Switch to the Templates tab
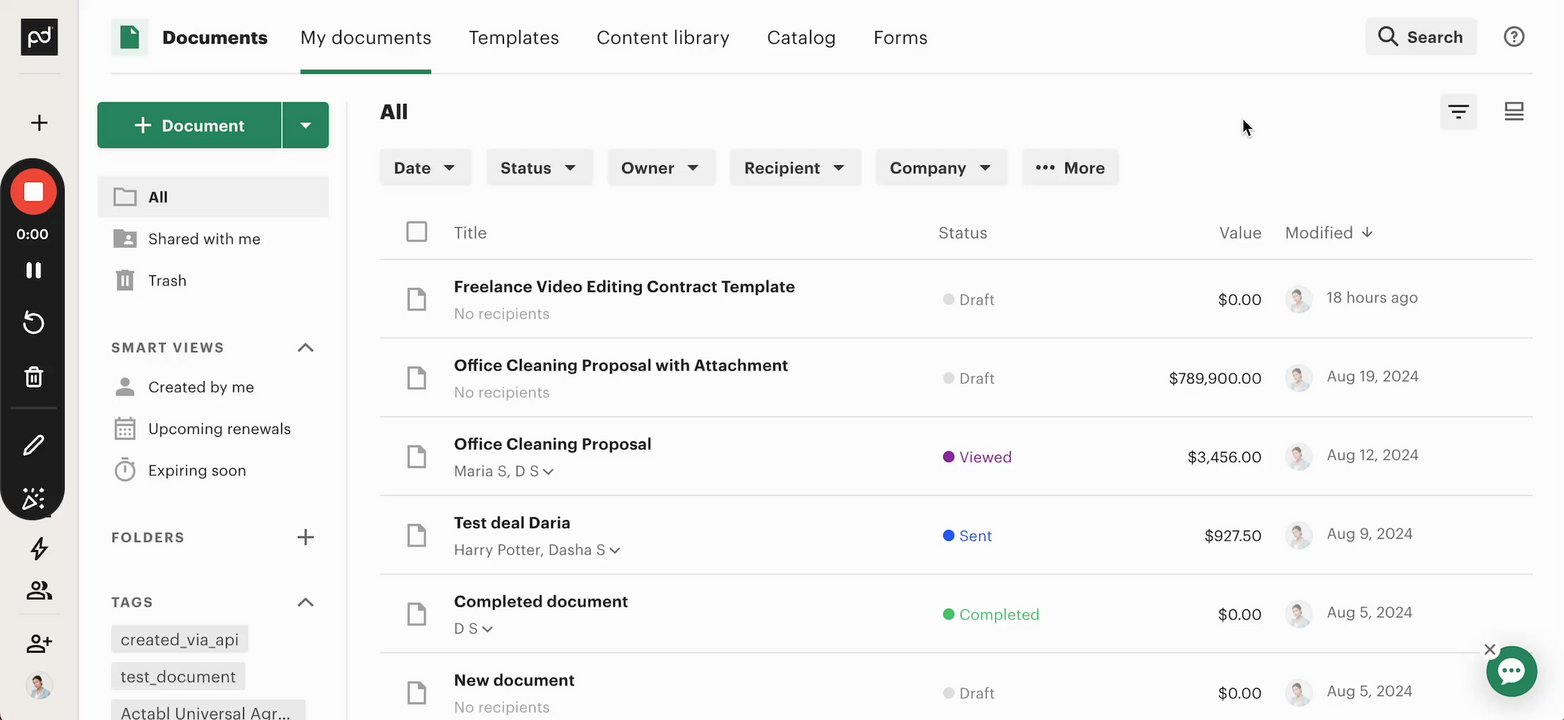Image resolution: width=1564 pixels, height=720 pixels. tap(514, 38)
